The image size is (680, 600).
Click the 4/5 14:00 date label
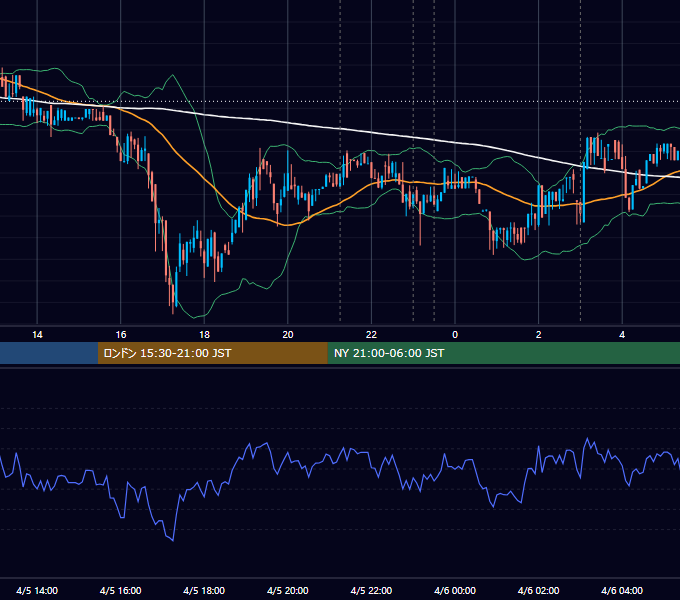point(37,590)
